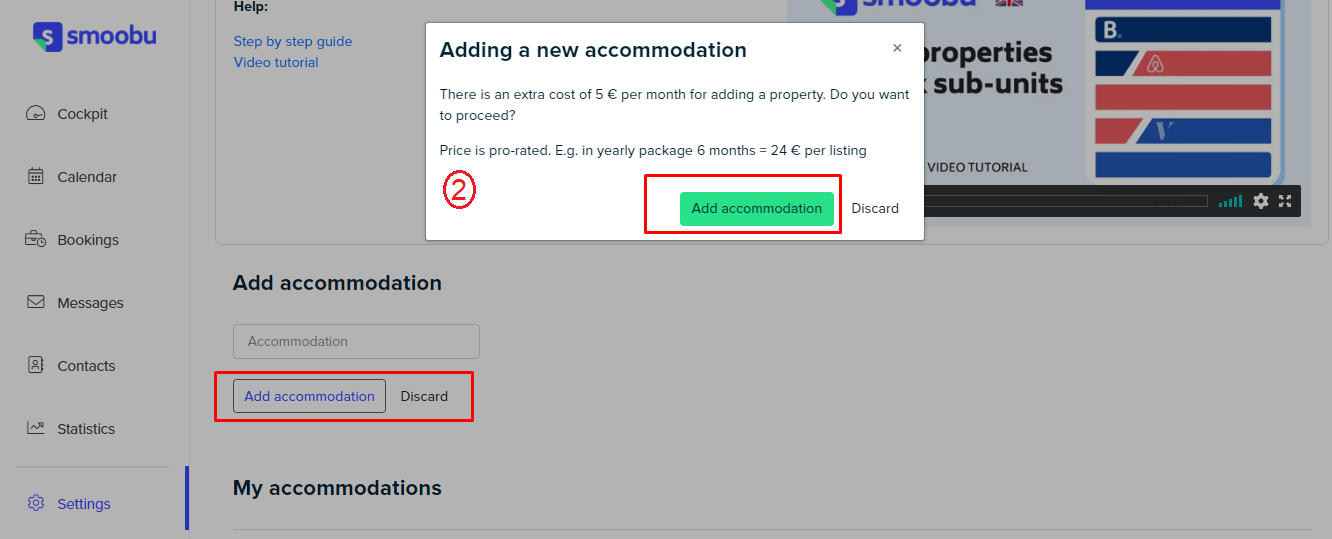Viewport: 1332px width, 539px height.
Task: Click the Bookings suitcase icon
Action: [36, 239]
